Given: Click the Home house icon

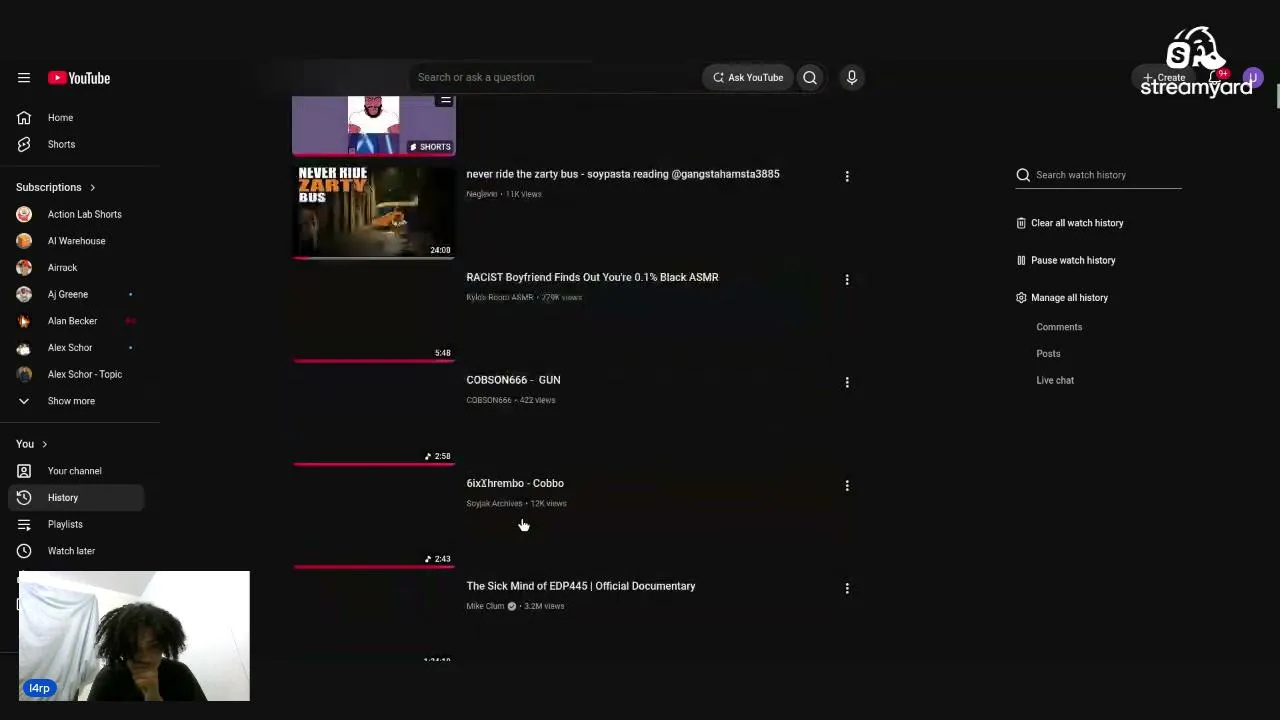Looking at the screenshot, I should [24, 118].
